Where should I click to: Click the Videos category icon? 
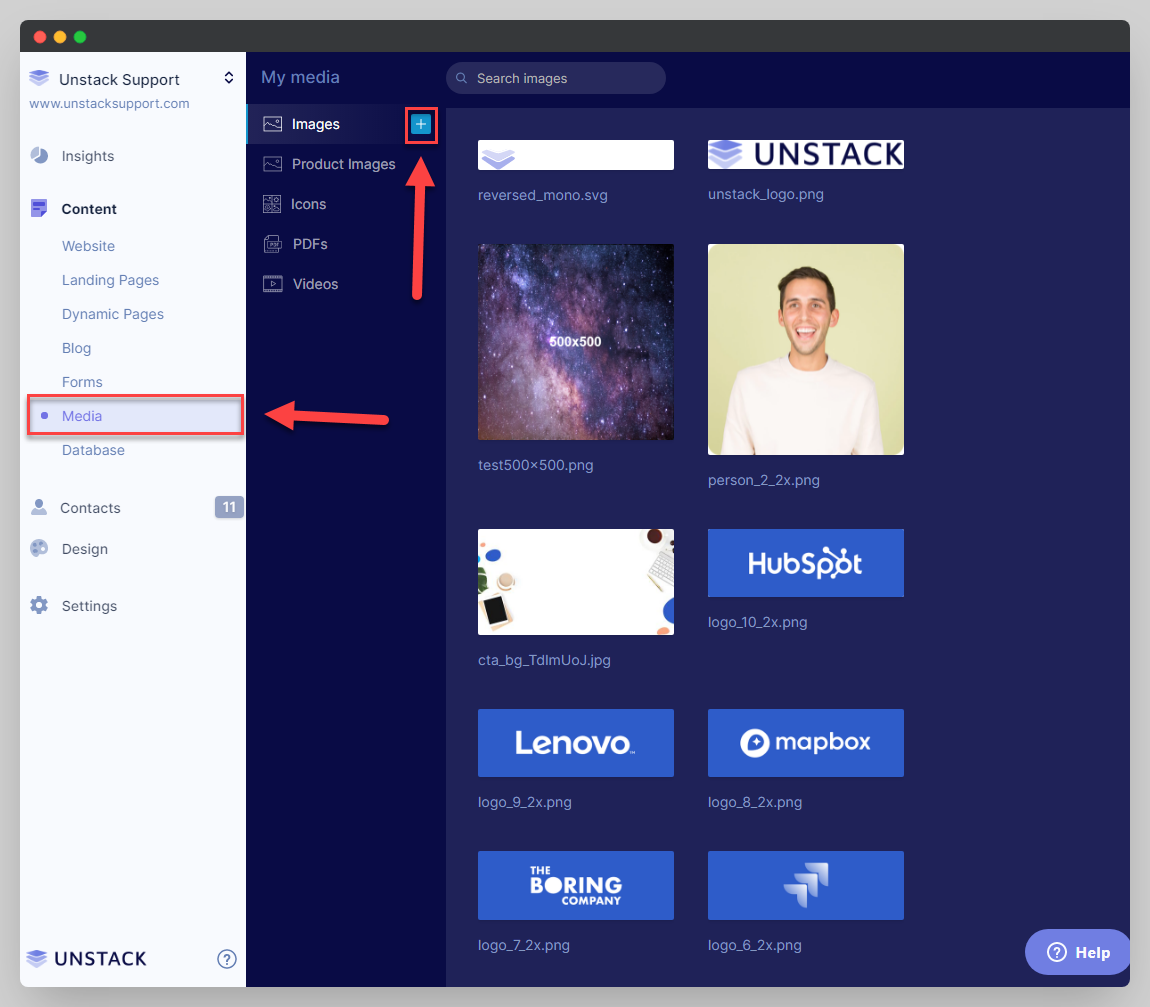273,284
